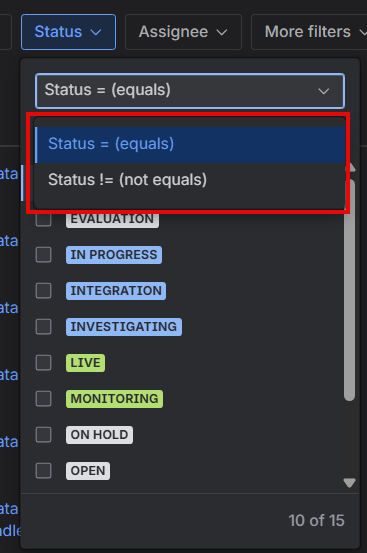Image resolution: width=367 pixels, height=553 pixels.
Task: Check the ON HOLD status checkbox
Action: pos(44,434)
